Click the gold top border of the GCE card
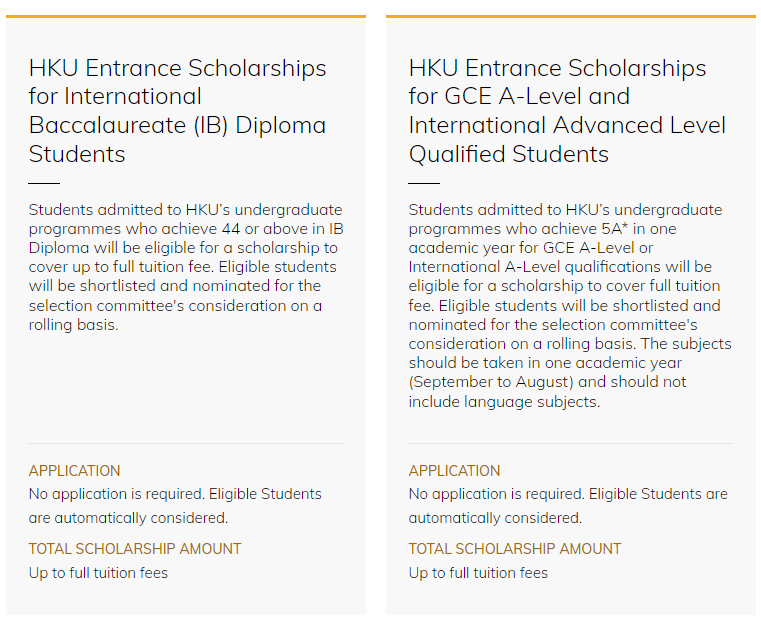Image resolution: width=761 pixels, height=622 pixels. 570,16
